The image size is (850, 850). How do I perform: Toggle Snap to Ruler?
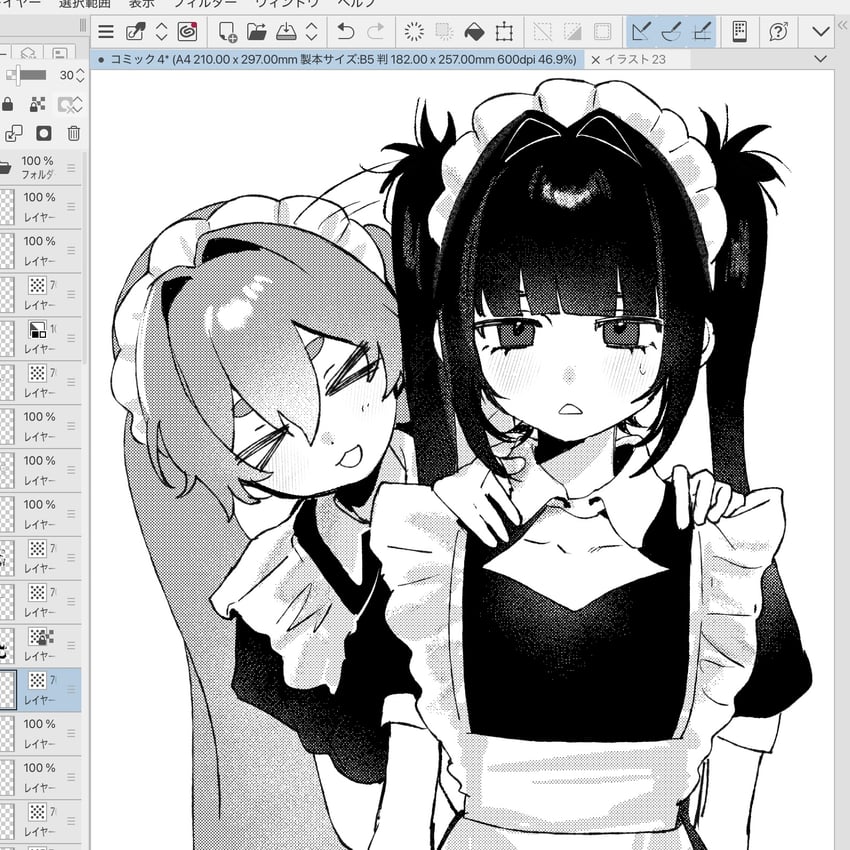[x=641, y=31]
